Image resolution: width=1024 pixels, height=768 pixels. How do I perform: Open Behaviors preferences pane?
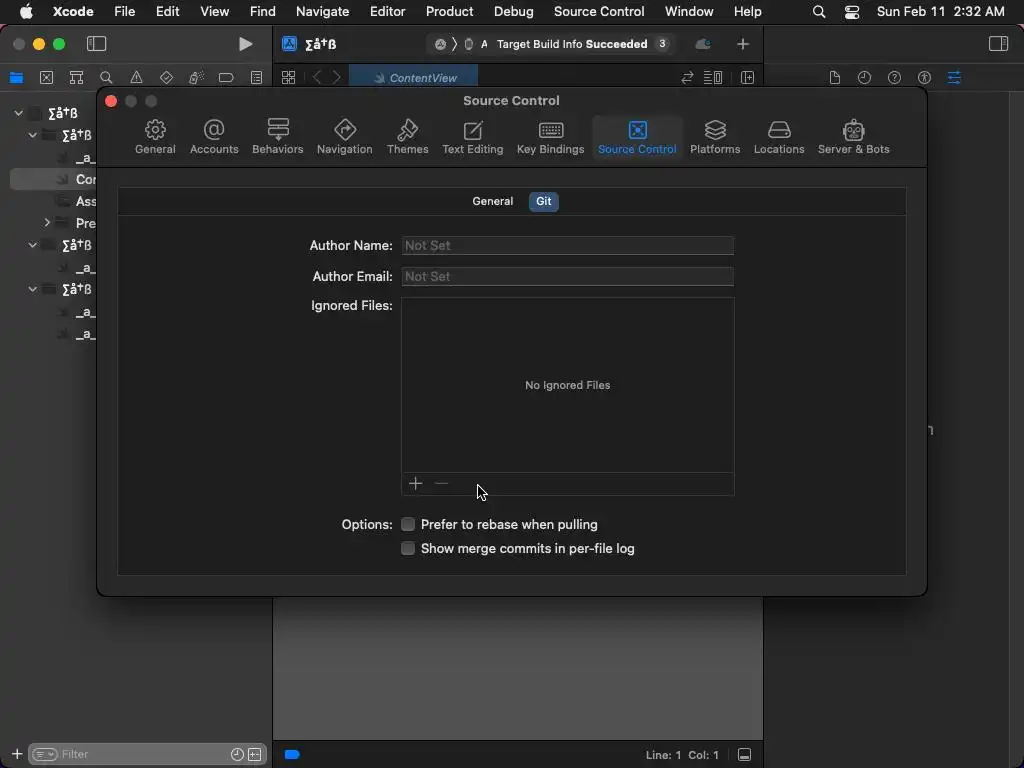click(x=278, y=136)
